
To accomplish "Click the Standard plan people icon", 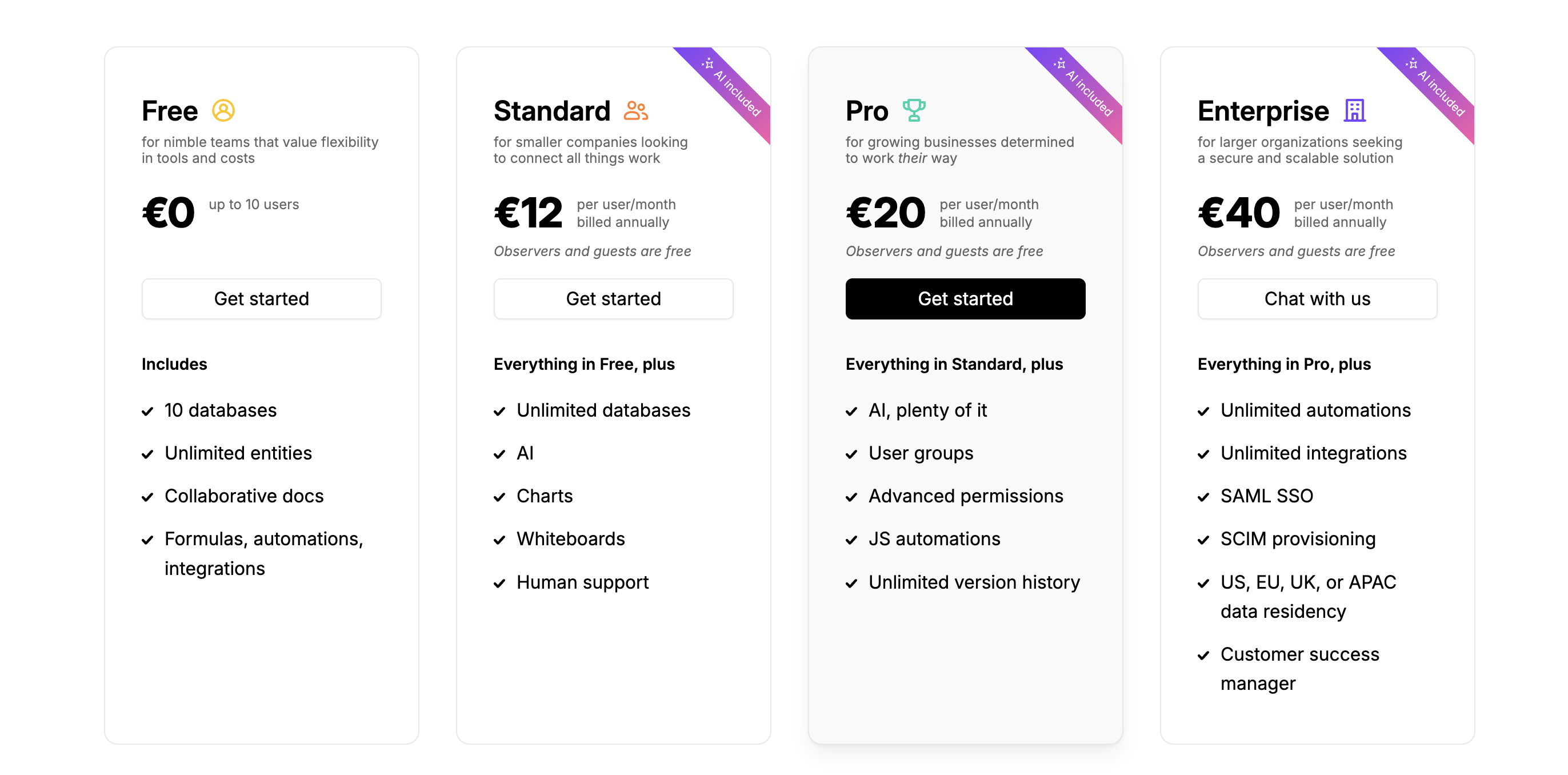I will pos(635,111).
